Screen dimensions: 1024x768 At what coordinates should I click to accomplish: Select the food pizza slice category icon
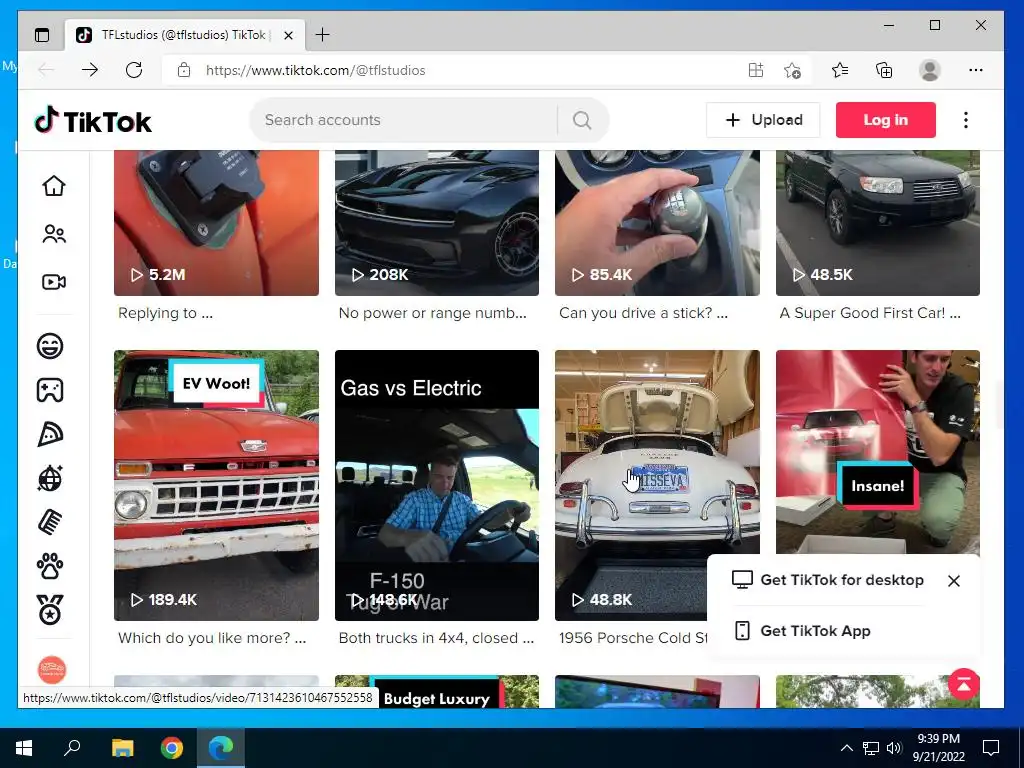(x=50, y=434)
